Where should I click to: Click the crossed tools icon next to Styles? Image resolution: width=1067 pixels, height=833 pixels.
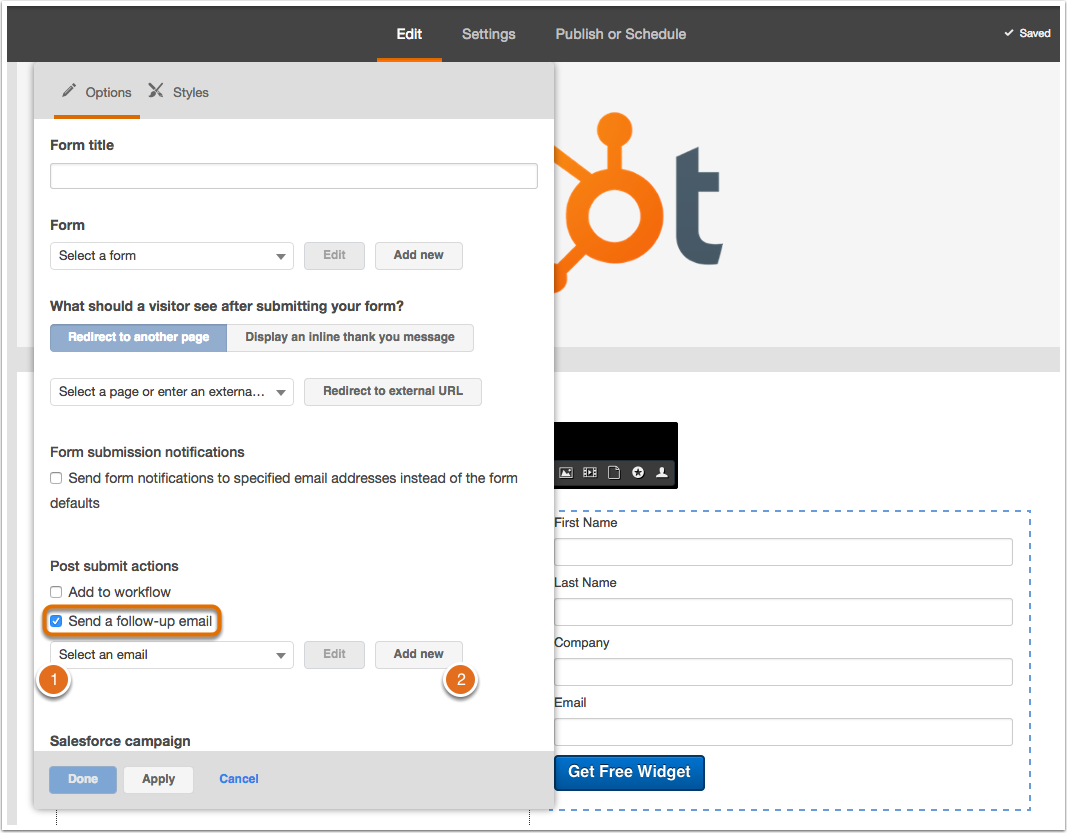[x=156, y=91]
